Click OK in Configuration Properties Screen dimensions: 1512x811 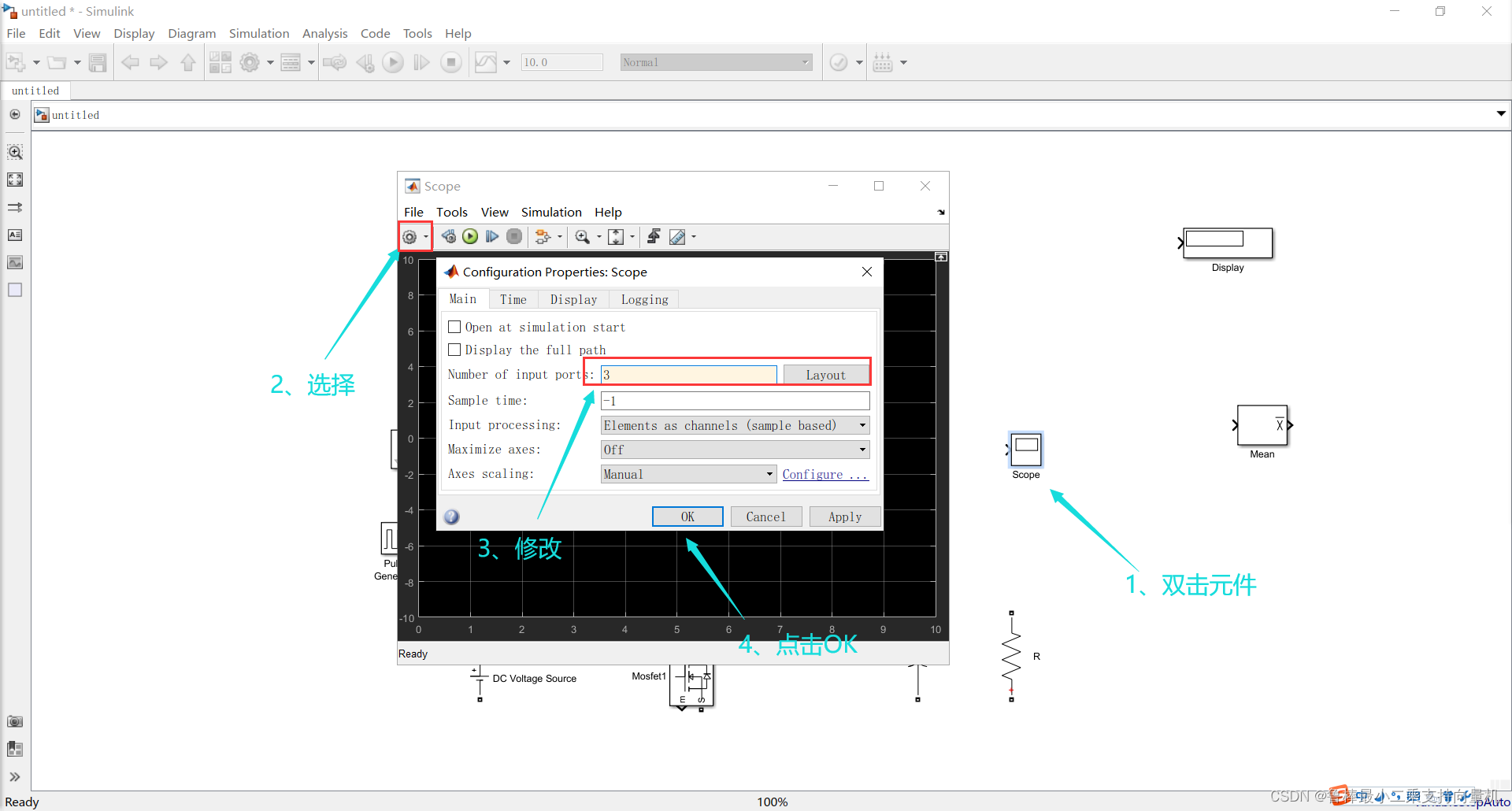click(x=687, y=517)
